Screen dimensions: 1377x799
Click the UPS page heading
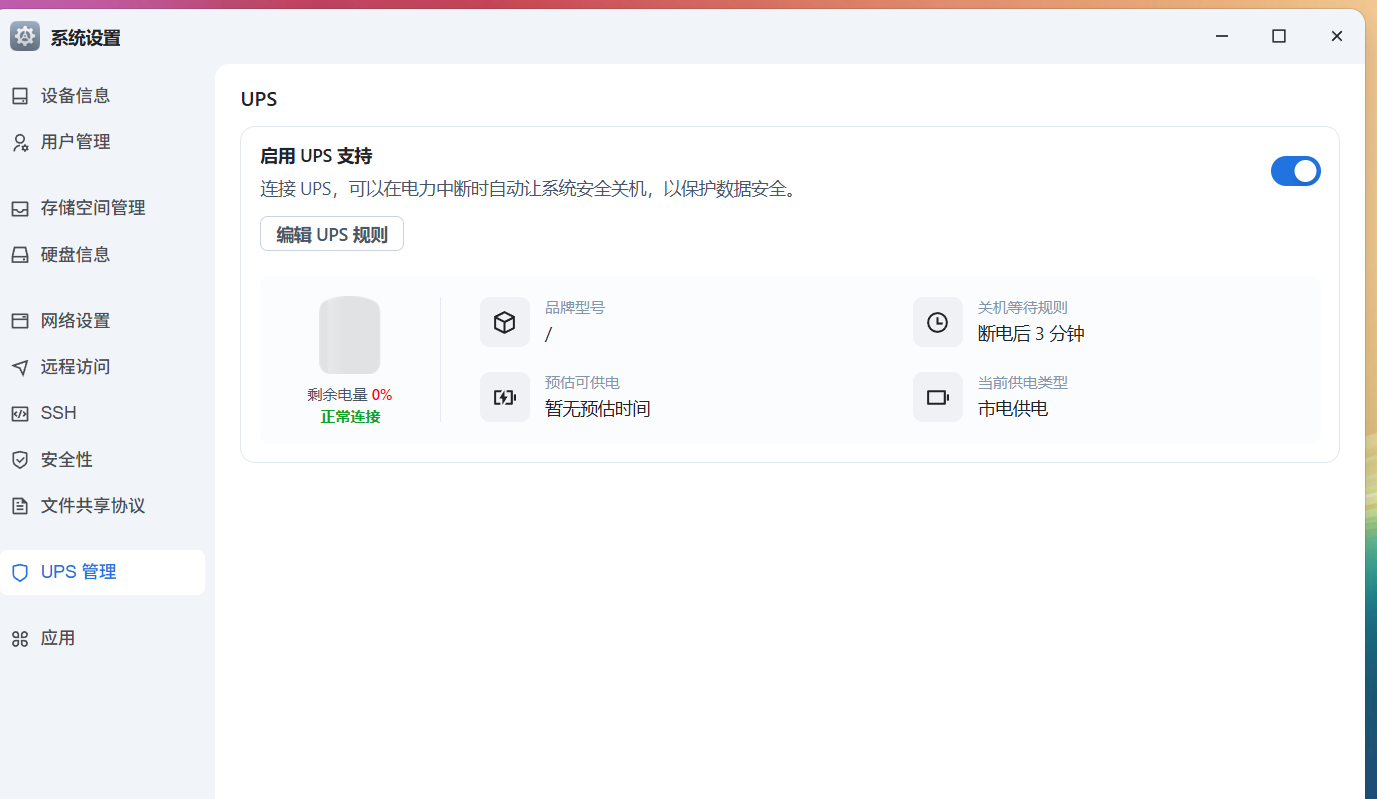click(x=259, y=99)
